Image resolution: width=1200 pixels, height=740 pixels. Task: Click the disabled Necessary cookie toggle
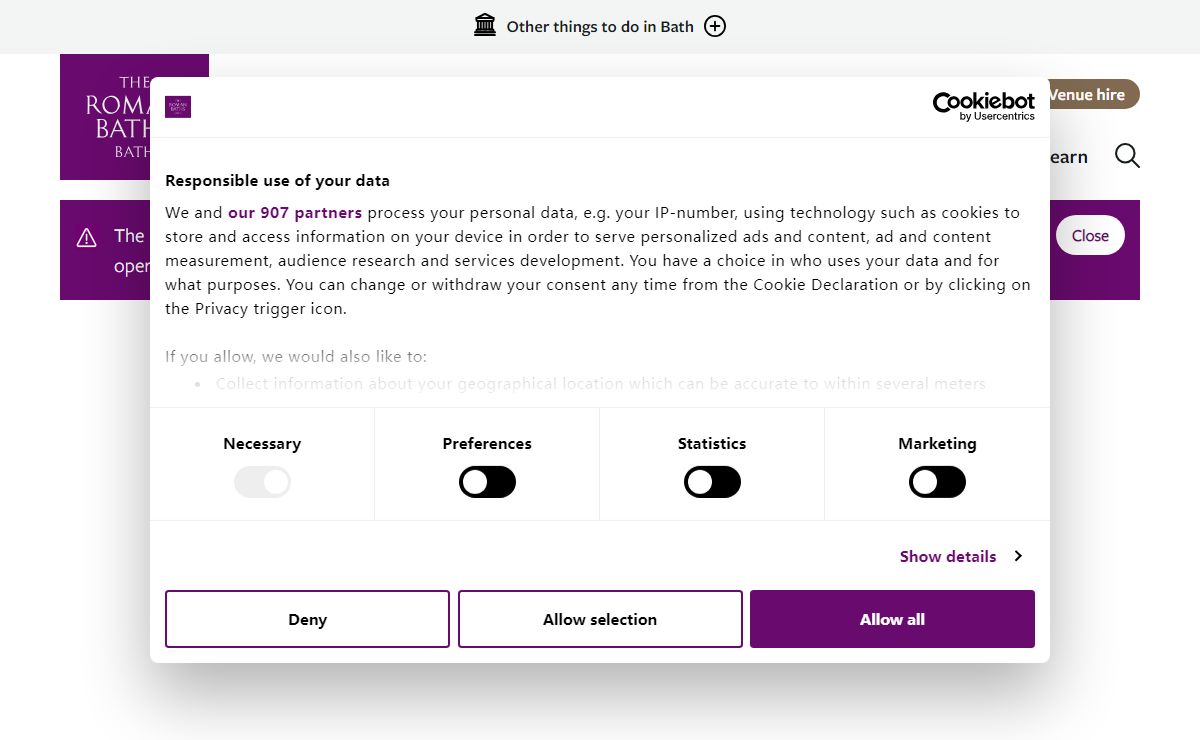[262, 483]
